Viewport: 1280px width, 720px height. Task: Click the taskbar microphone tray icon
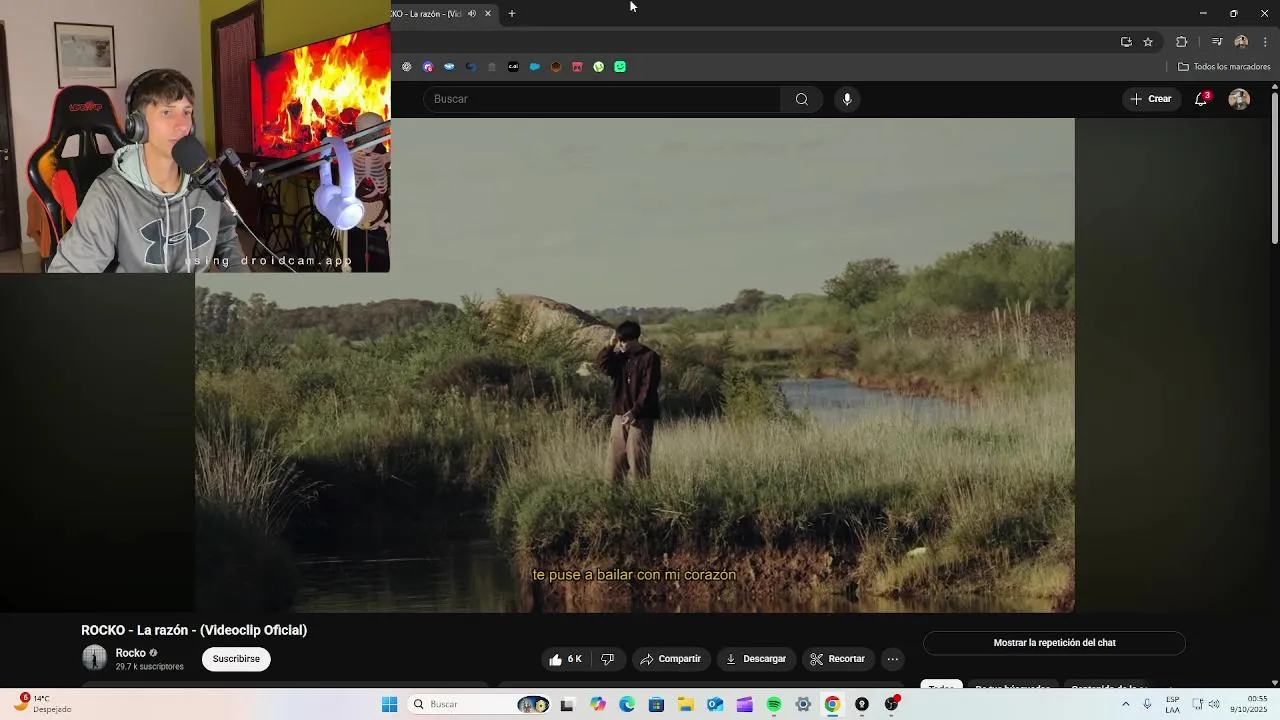1147,704
